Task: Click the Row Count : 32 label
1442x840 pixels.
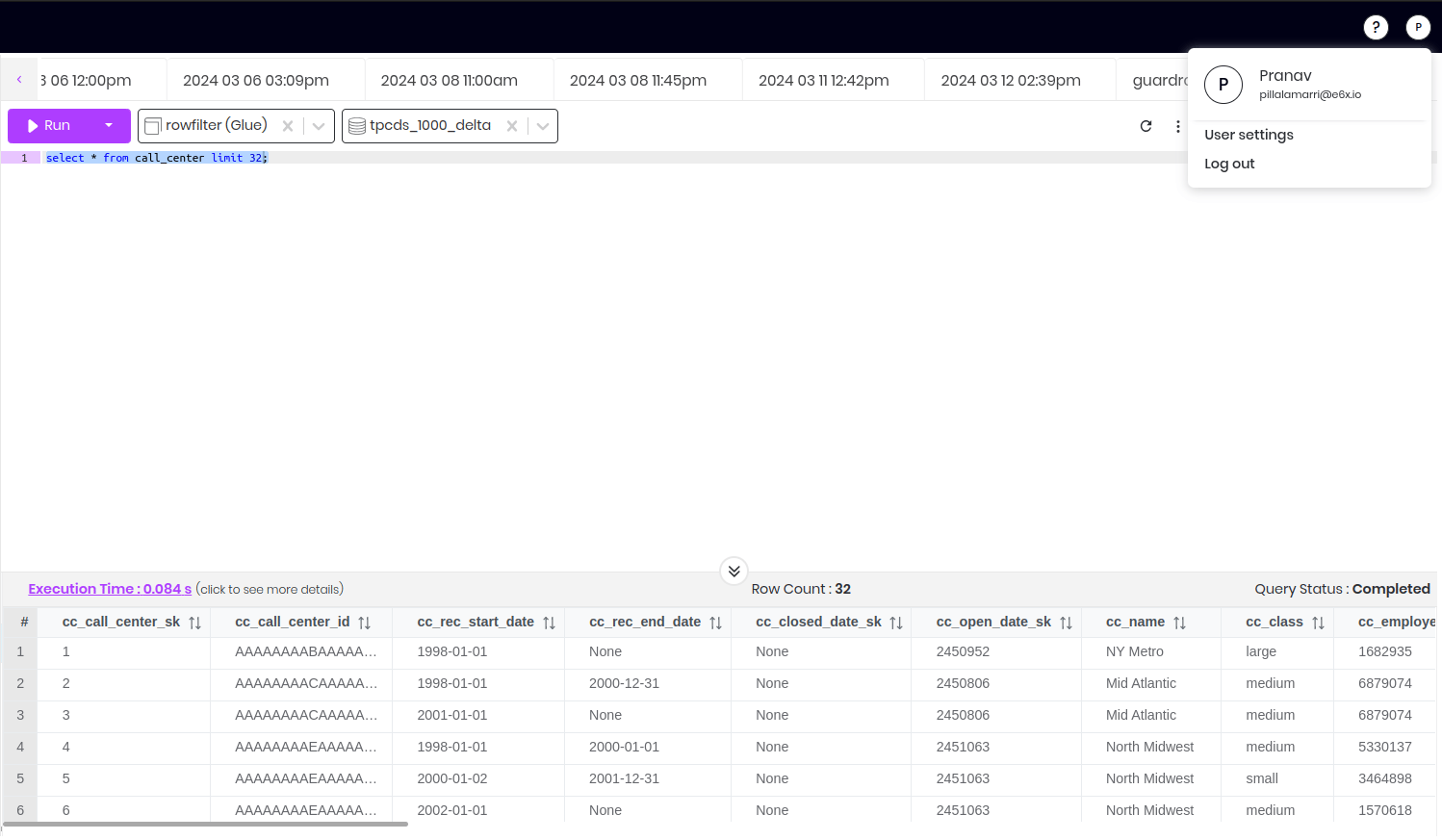Action: pyautogui.click(x=801, y=589)
